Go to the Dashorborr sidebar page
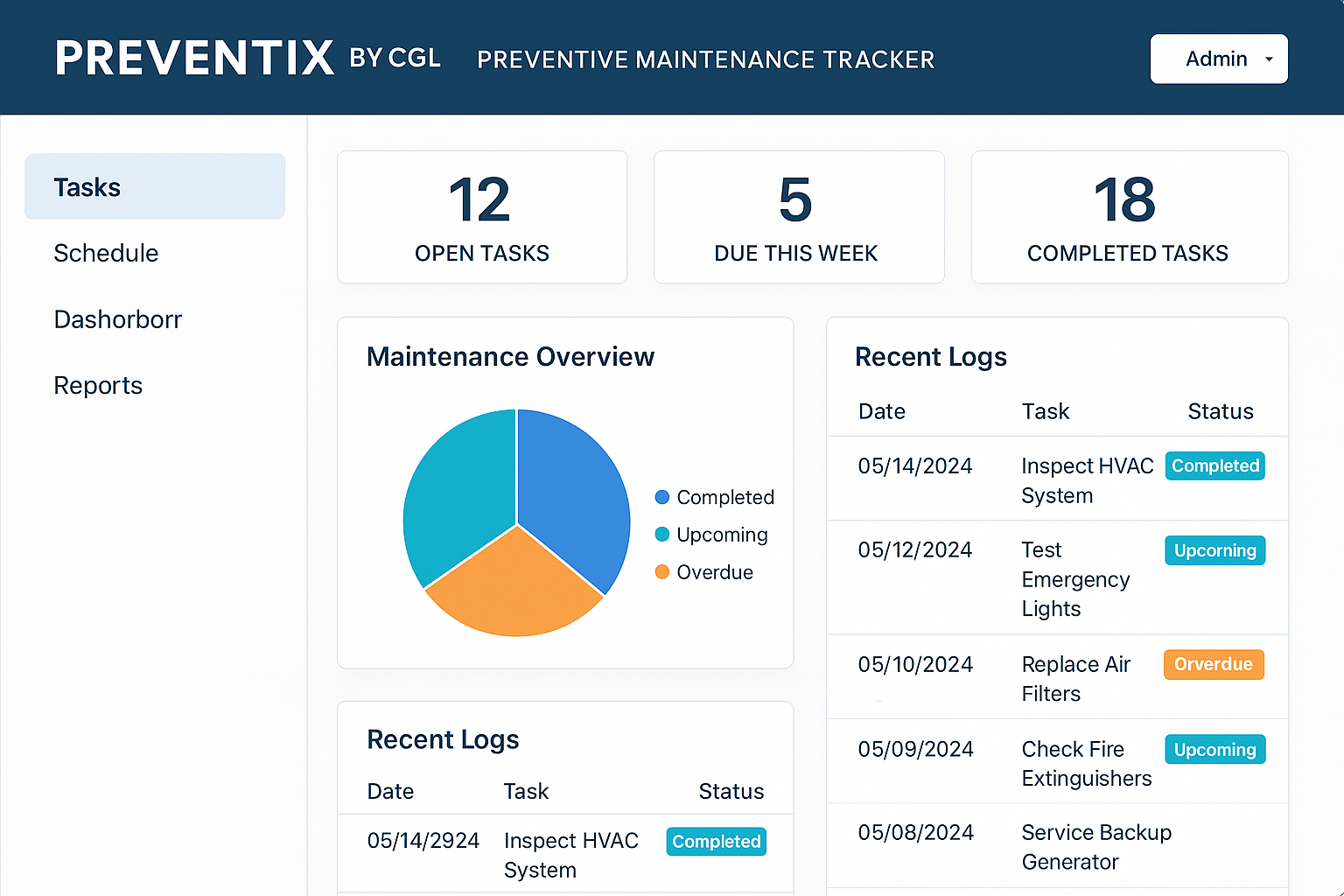 click(117, 319)
